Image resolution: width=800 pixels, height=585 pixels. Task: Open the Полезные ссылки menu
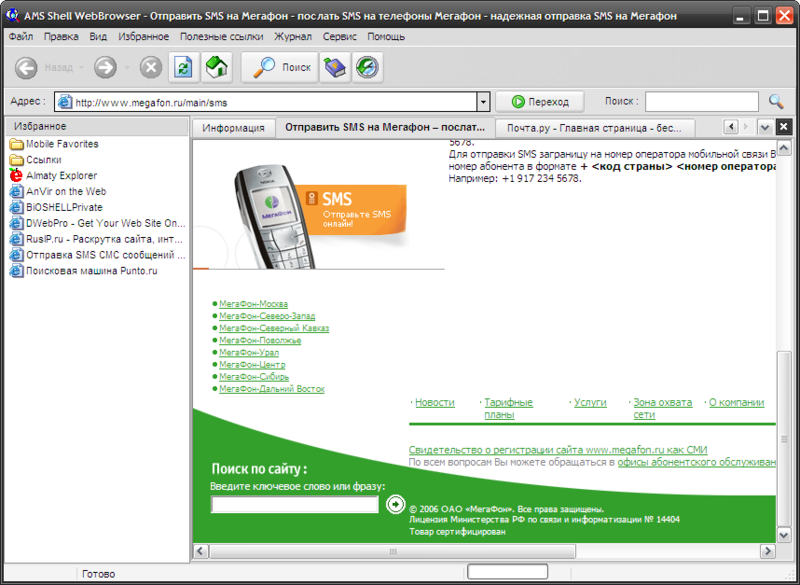click(x=221, y=37)
